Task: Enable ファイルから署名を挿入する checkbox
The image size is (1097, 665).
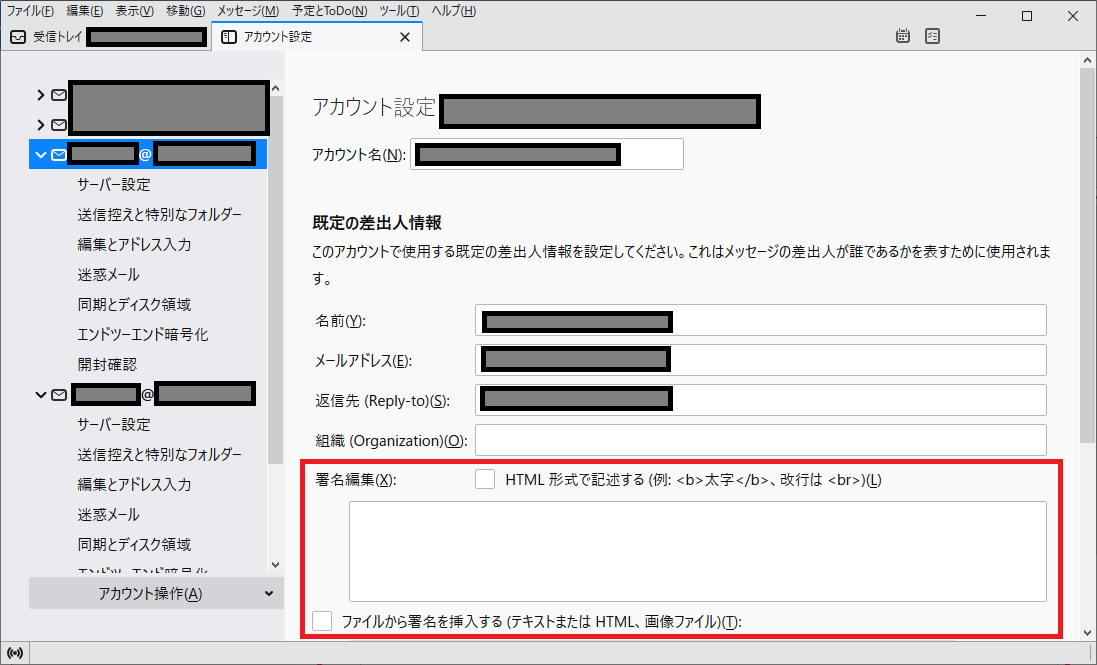Action: 322,620
